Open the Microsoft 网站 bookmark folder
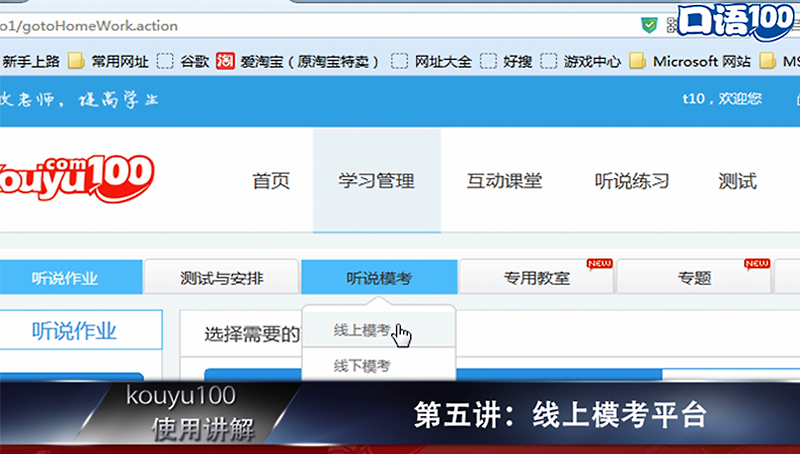Screen dimensions: 800x454 point(690,62)
